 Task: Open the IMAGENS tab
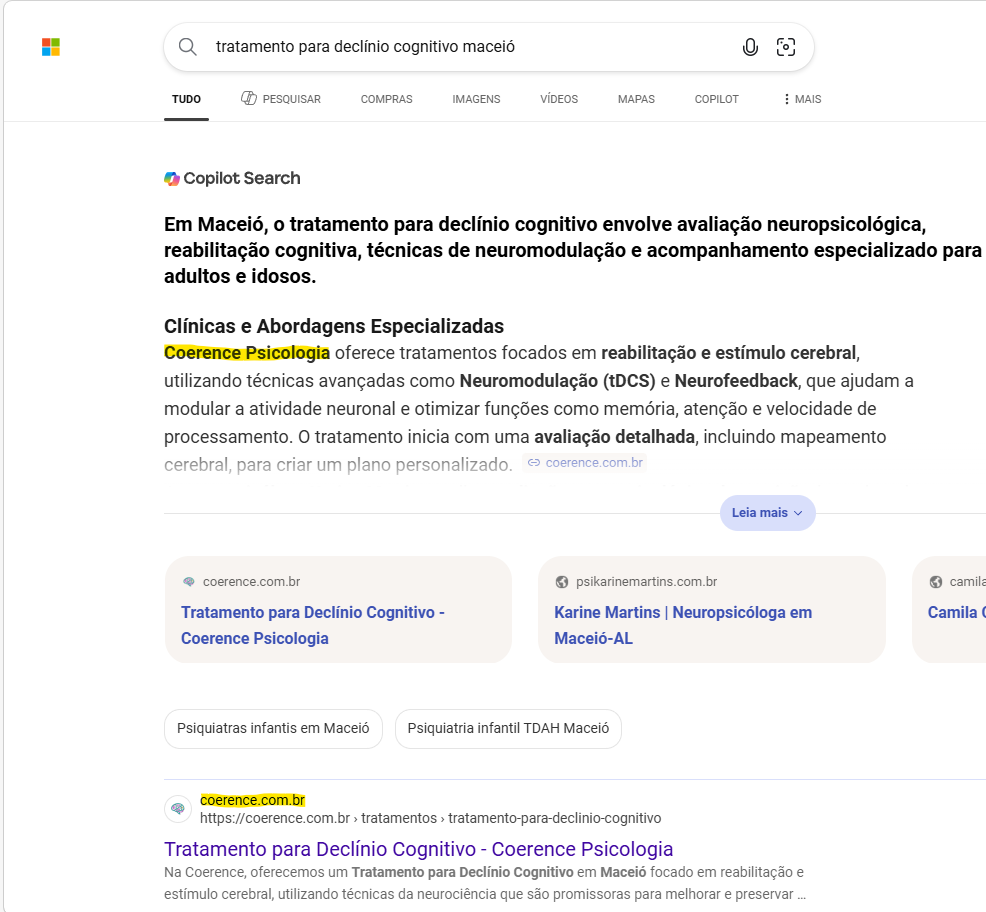point(476,99)
